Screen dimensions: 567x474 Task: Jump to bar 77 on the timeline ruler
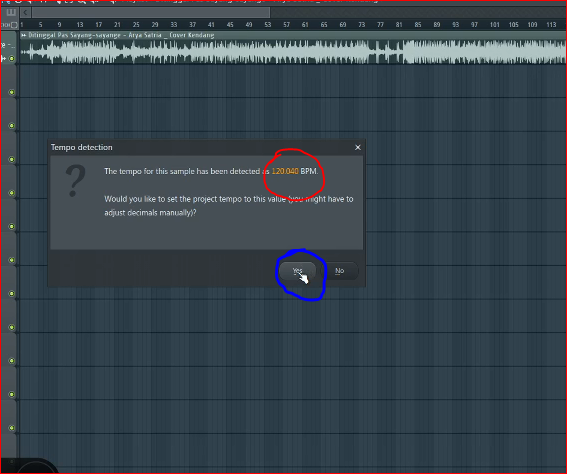coord(381,25)
